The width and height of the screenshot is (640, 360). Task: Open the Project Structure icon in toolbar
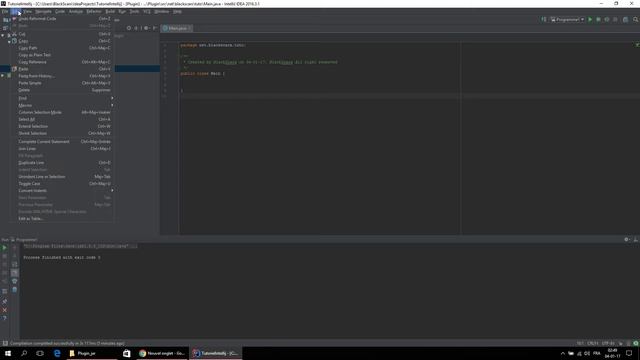625,20
